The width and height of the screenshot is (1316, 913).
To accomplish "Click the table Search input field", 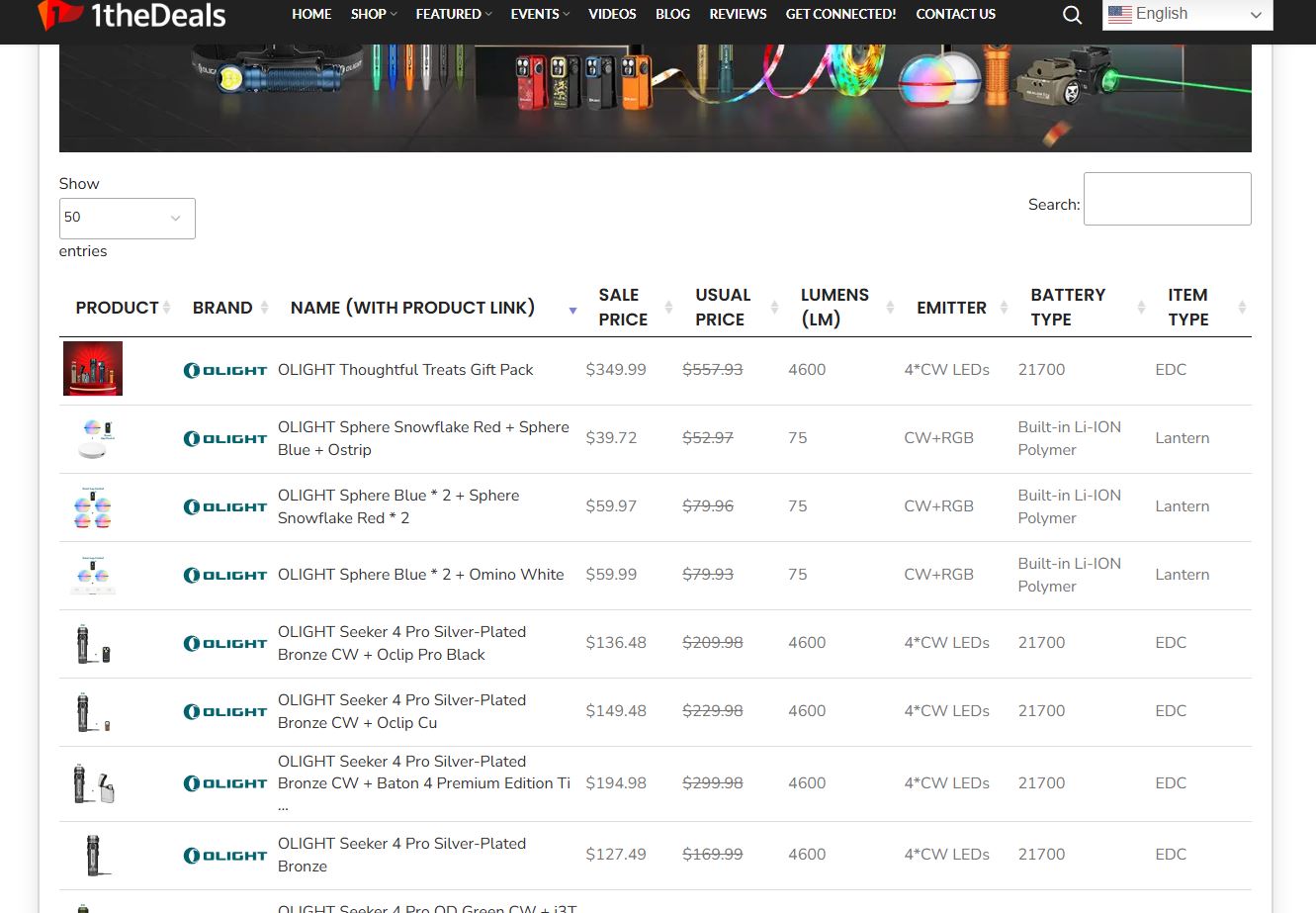I will pos(1167,199).
